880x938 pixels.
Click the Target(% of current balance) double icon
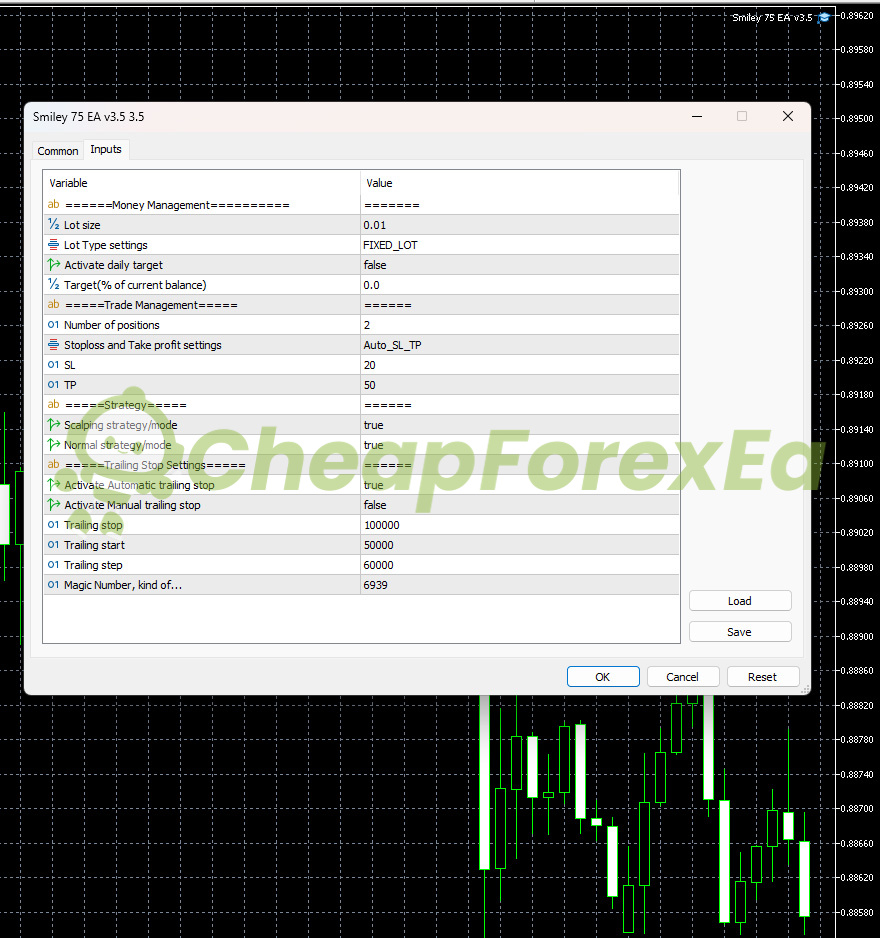click(53, 284)
